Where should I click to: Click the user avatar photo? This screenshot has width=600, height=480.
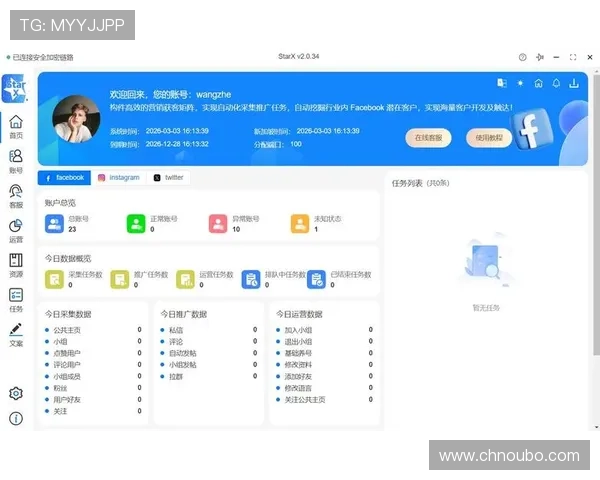(x=76, y=119)
